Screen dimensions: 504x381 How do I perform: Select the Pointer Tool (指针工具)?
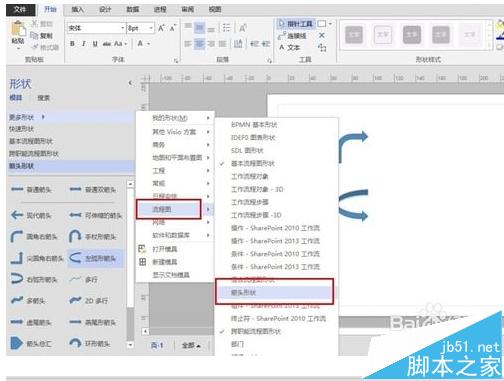coord(296,24)
